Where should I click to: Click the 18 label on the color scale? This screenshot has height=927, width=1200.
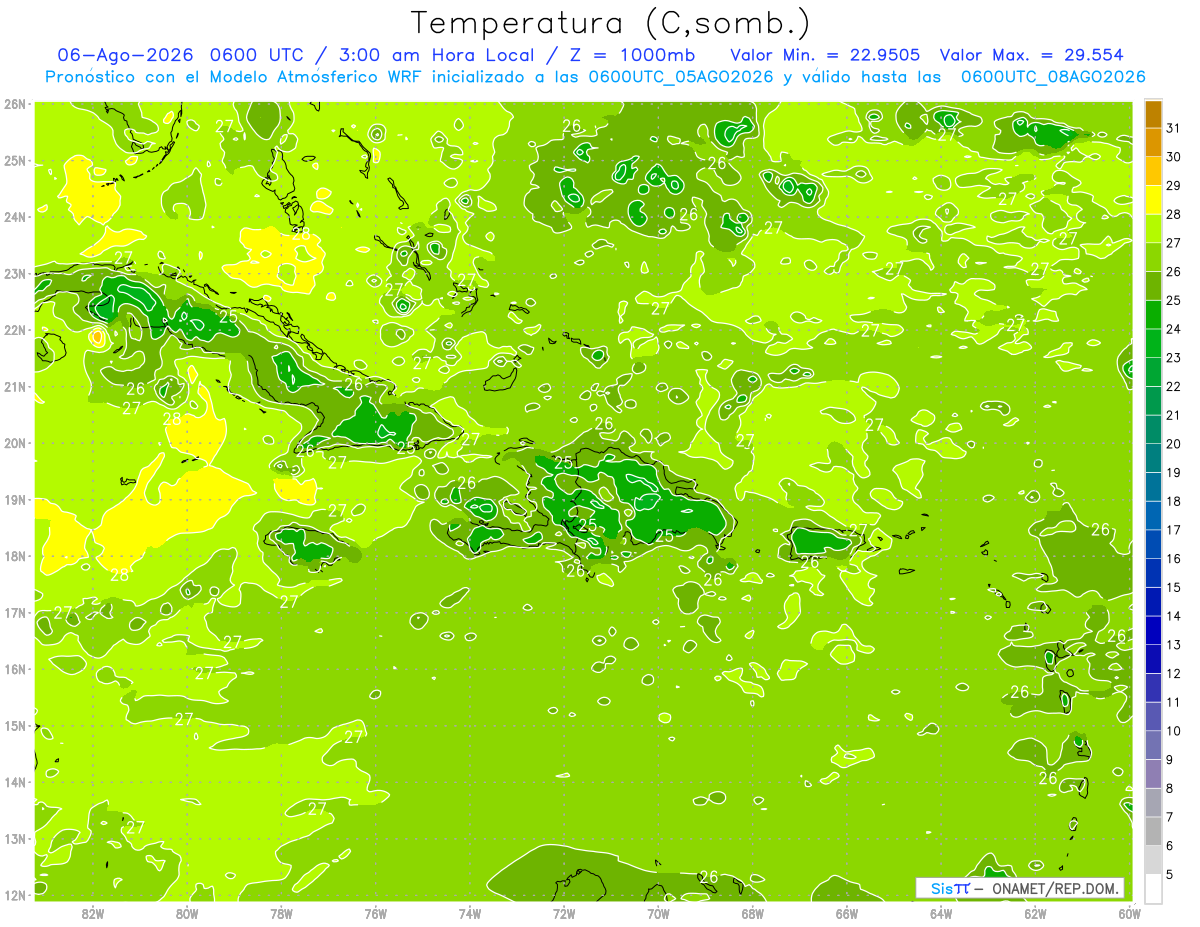tap(1173, 502)
